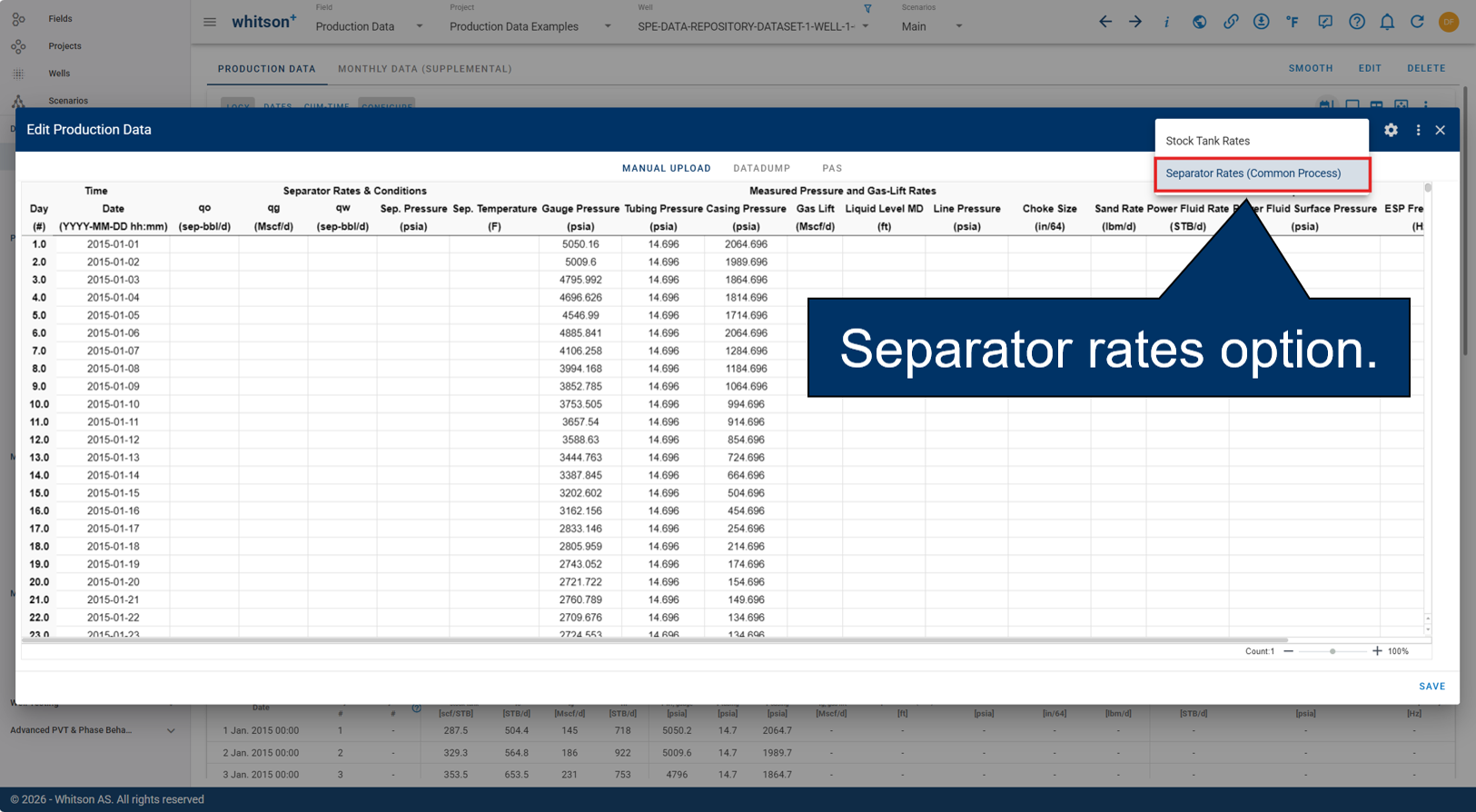
Task: Click Wells label in sidebar
Action: tap(59, 74)
